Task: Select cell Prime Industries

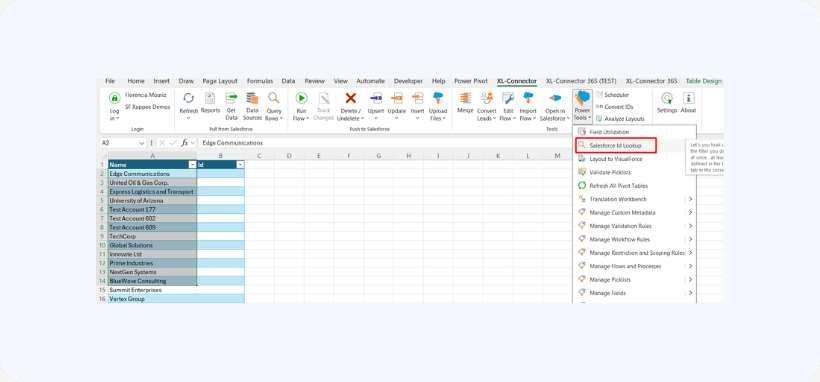Action: [152, 263]
